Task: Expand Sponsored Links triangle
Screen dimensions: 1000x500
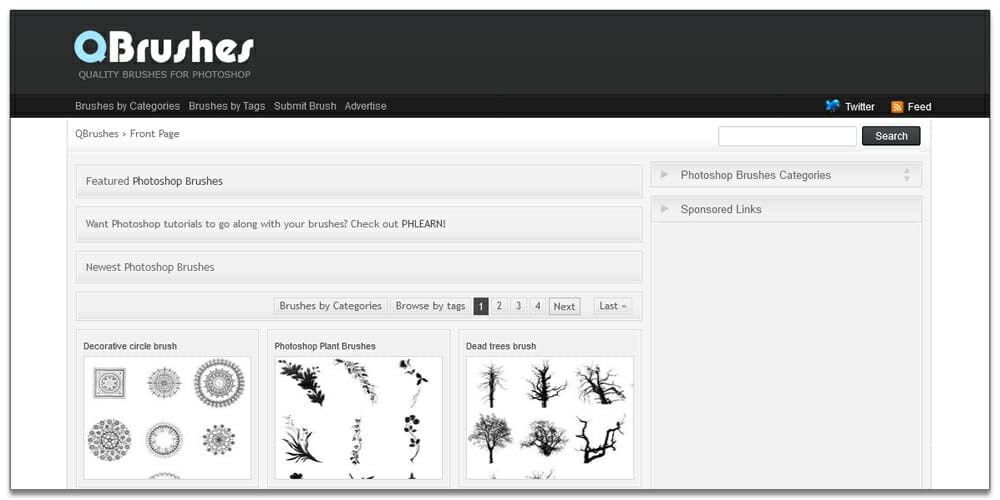Action: coord(665,209)
